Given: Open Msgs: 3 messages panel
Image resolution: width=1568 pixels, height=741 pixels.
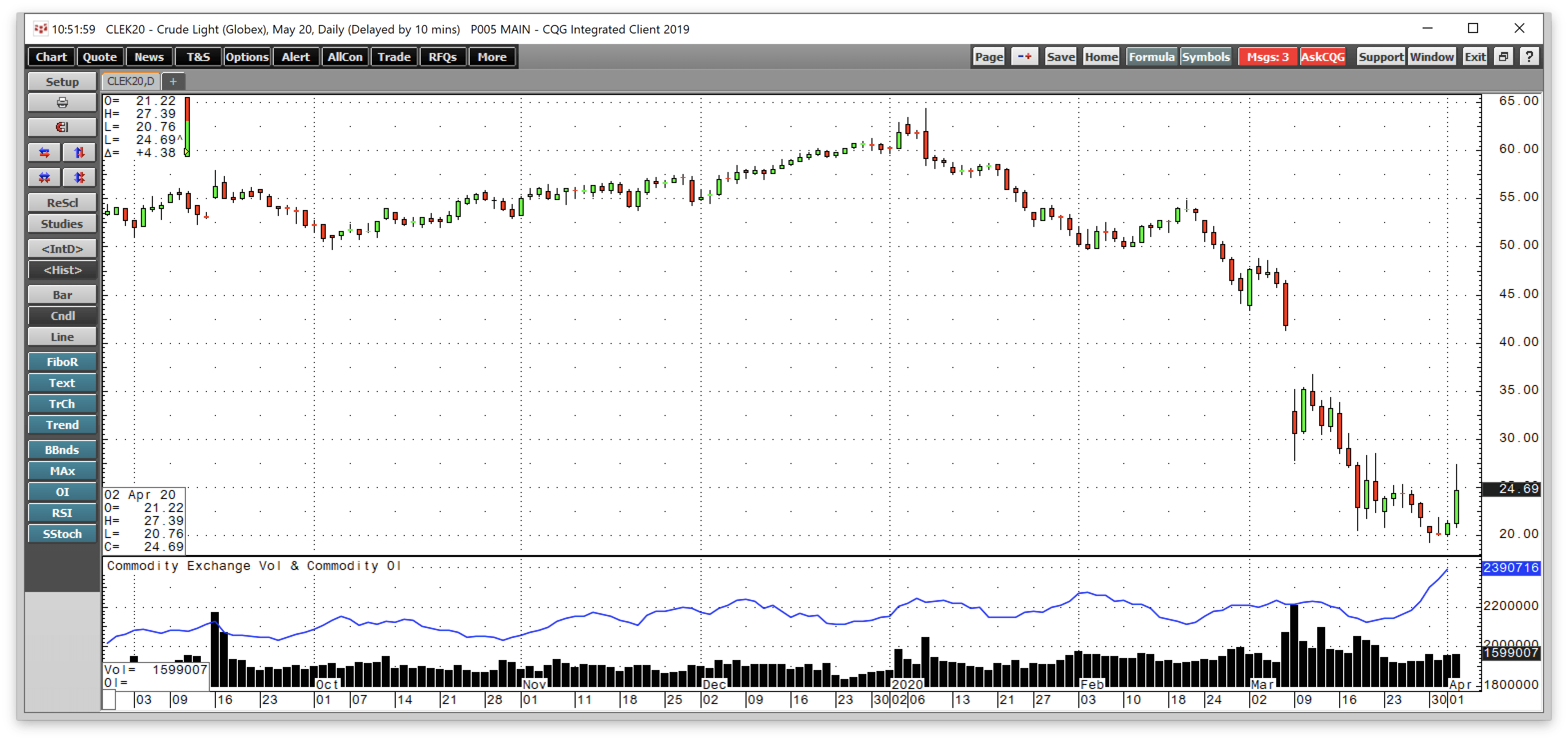Looking at the screenshot, I should click(x=1267, y=56).
